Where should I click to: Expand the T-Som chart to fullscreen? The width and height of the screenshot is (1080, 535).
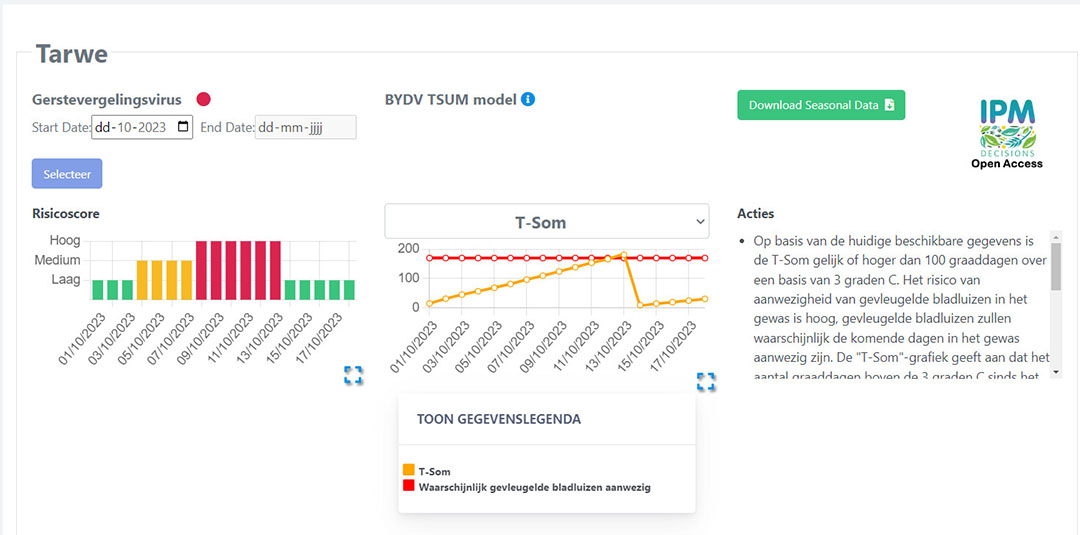(706, 381)
